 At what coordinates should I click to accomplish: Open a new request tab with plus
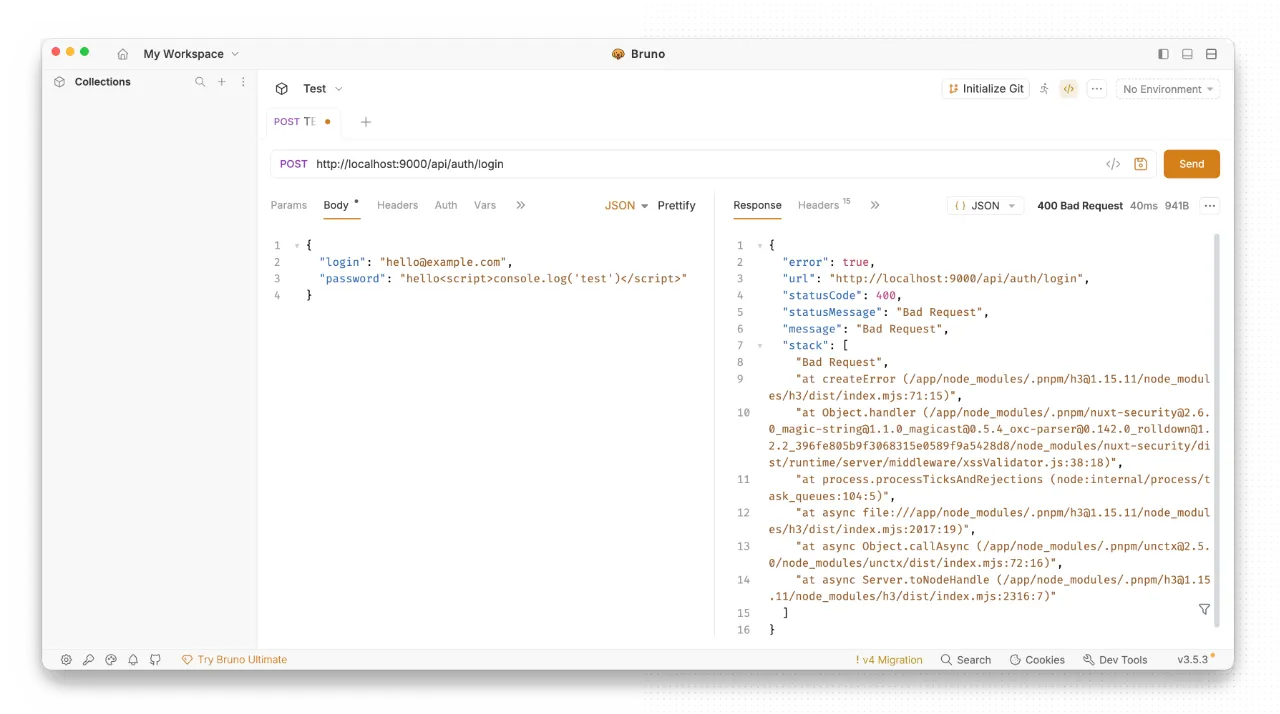click(x=366, y=122)
